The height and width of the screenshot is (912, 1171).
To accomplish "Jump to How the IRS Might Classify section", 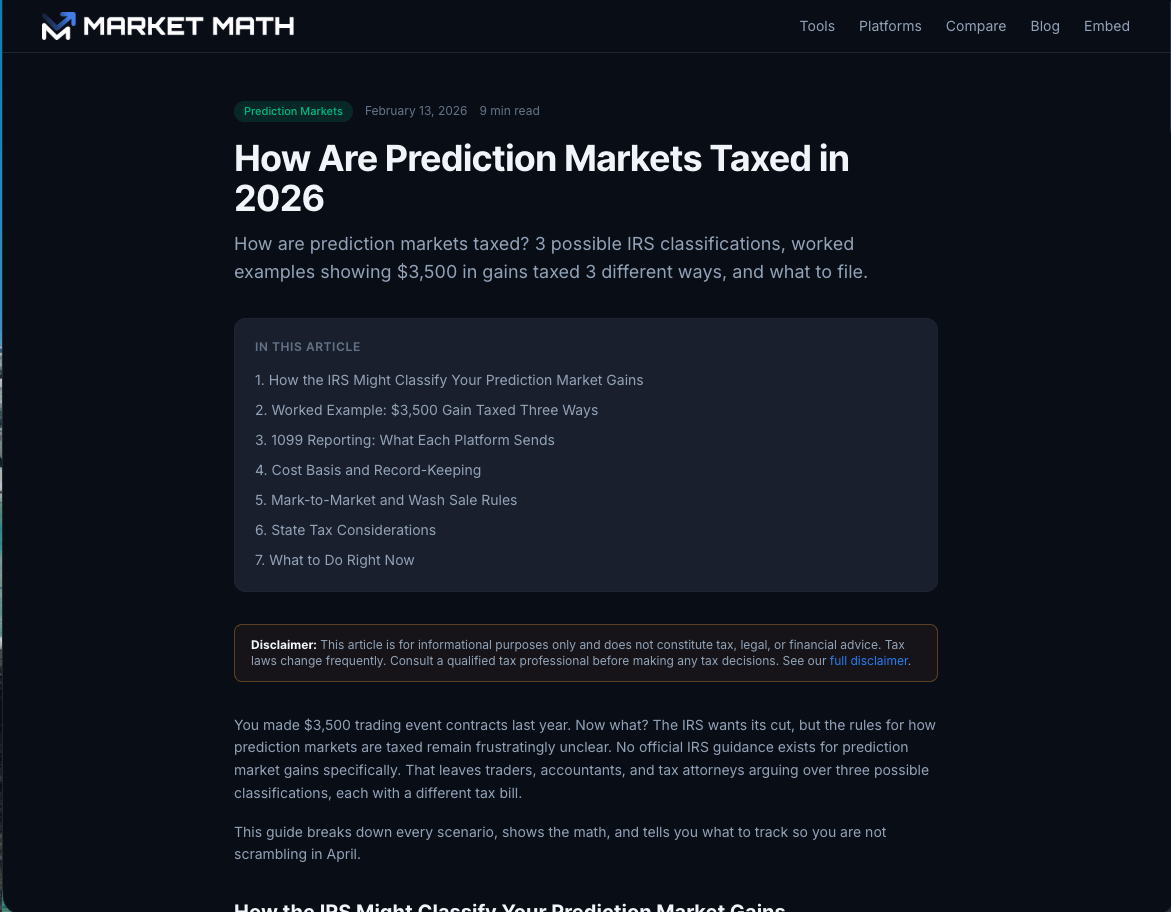I will tap(449, 380).
